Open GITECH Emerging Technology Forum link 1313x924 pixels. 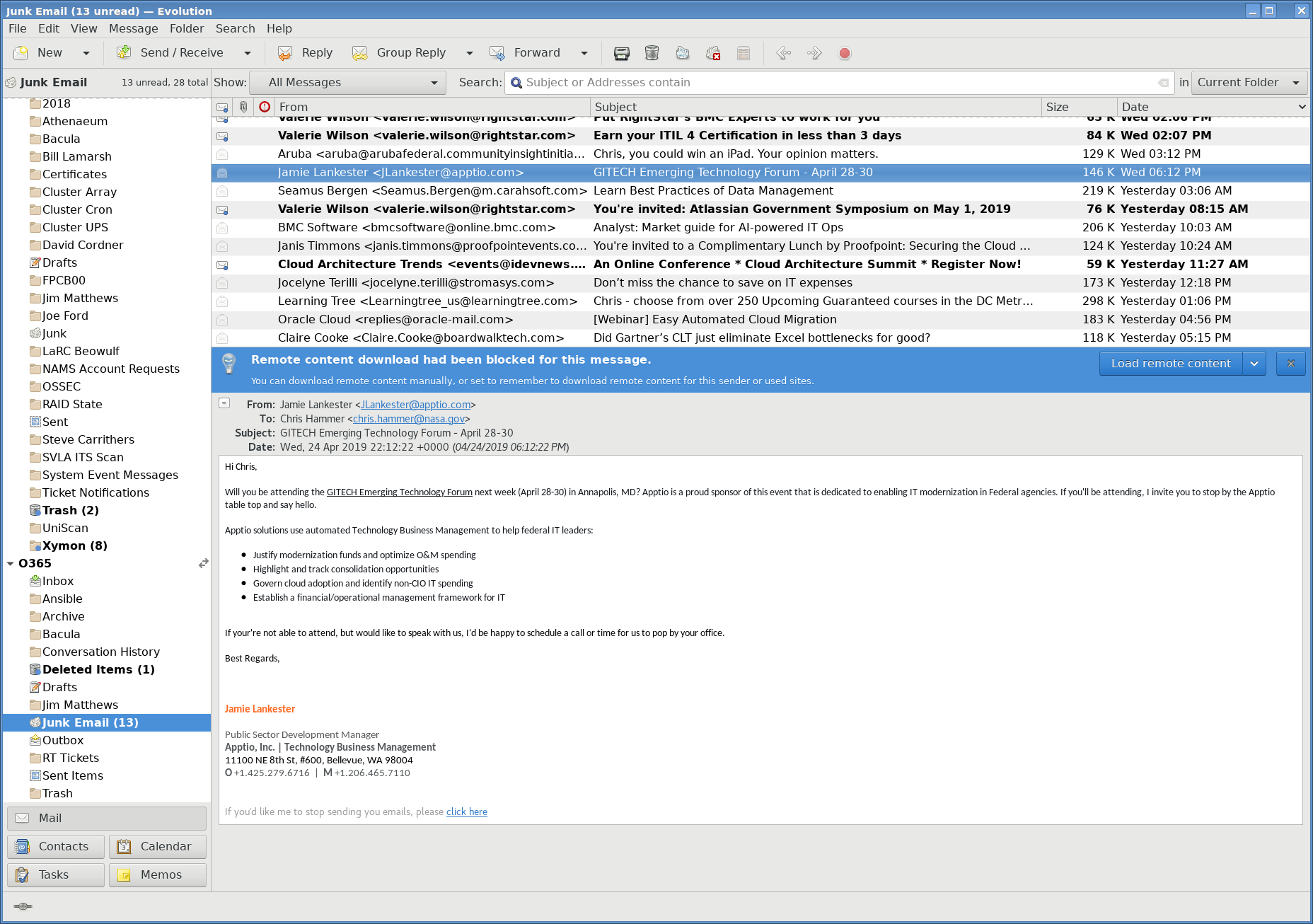(x=400, y=492)
